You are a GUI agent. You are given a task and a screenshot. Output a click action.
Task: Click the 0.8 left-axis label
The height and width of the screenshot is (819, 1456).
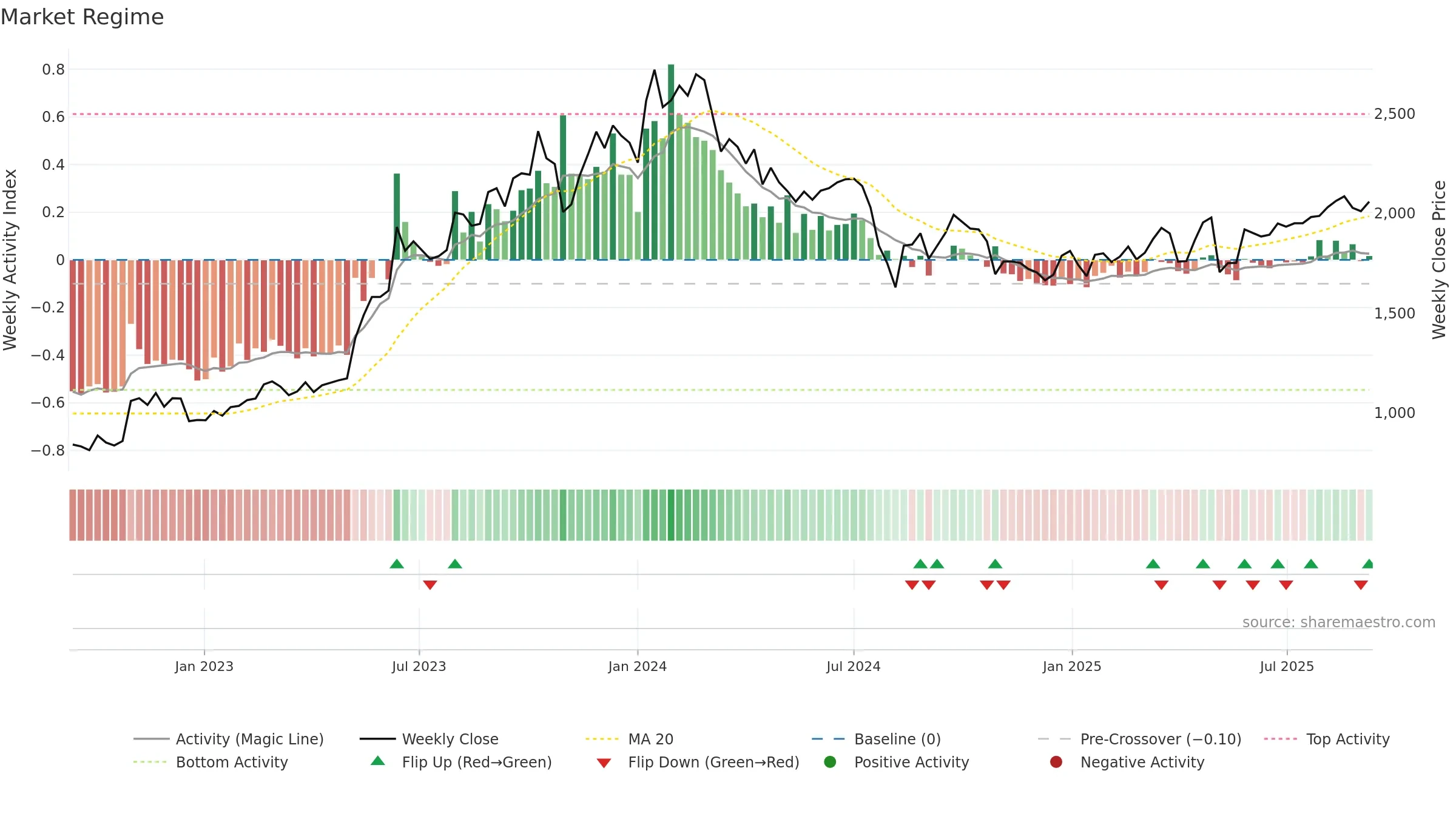(53, 70)
